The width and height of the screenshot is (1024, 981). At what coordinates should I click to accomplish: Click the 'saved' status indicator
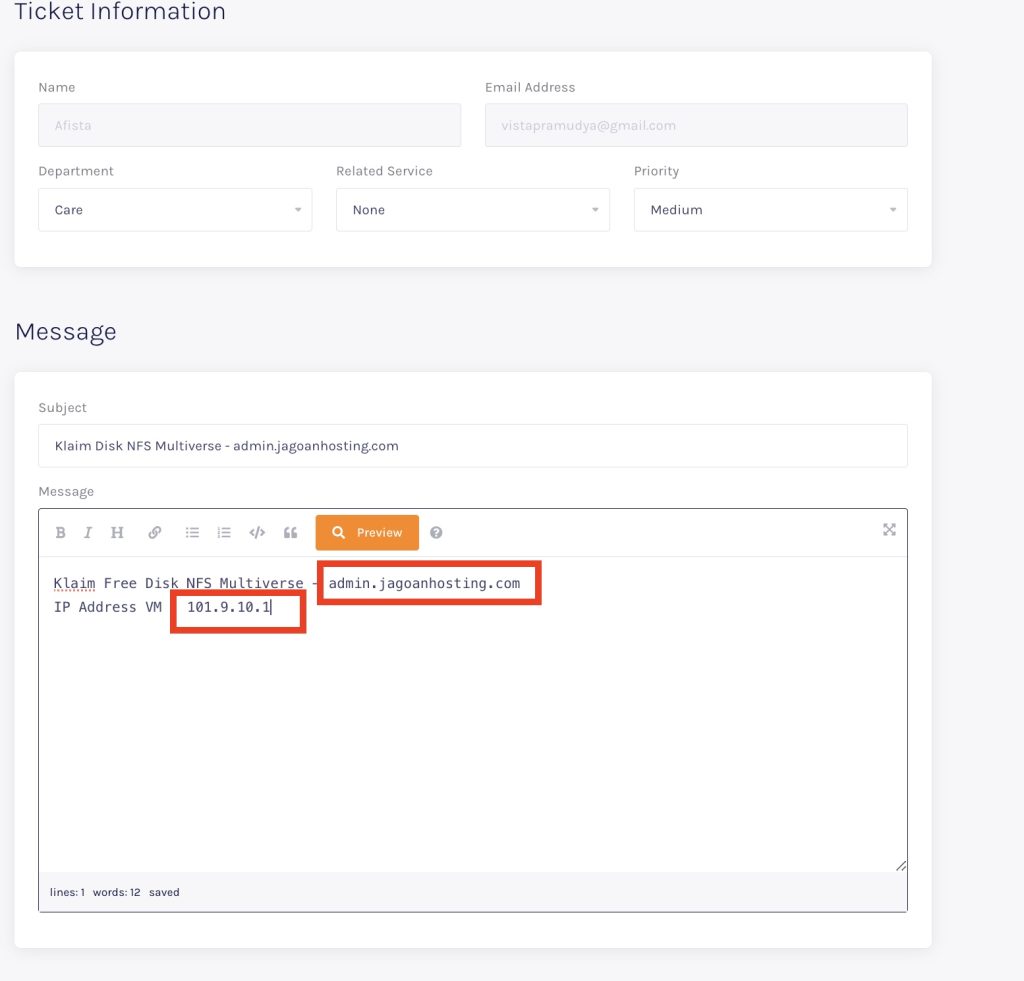(164, 892)
